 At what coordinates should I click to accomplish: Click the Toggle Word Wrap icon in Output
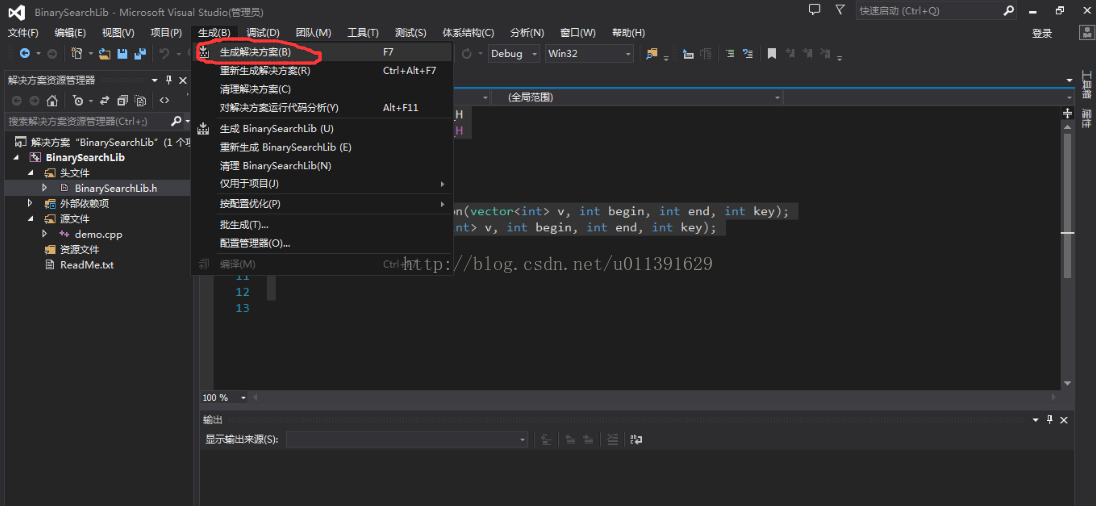(x=636, y=440)
